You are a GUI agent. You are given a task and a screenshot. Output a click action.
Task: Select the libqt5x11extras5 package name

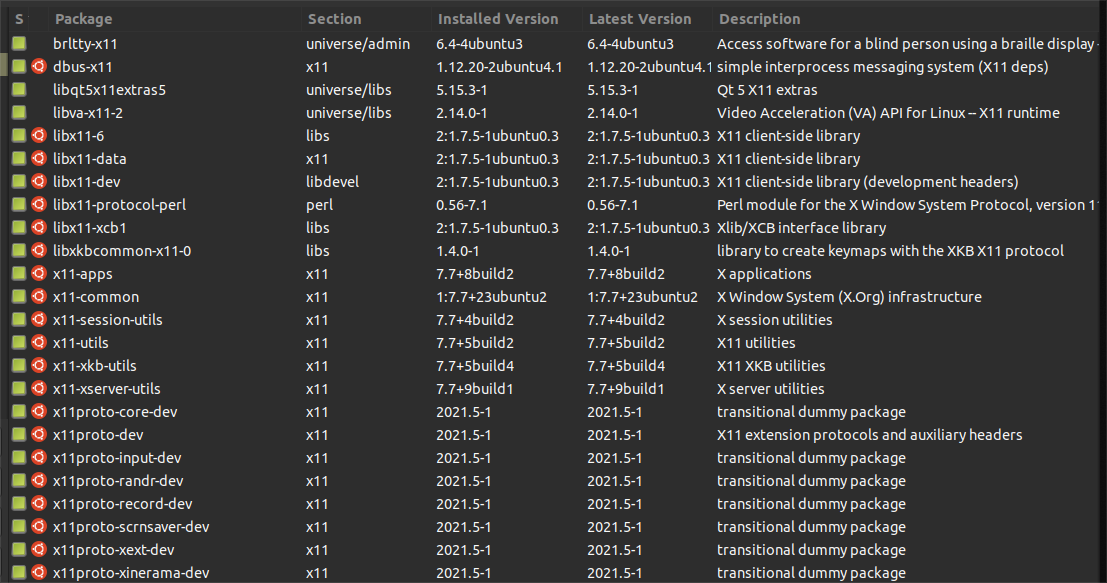pyautogui.click(x=109, y=90)
